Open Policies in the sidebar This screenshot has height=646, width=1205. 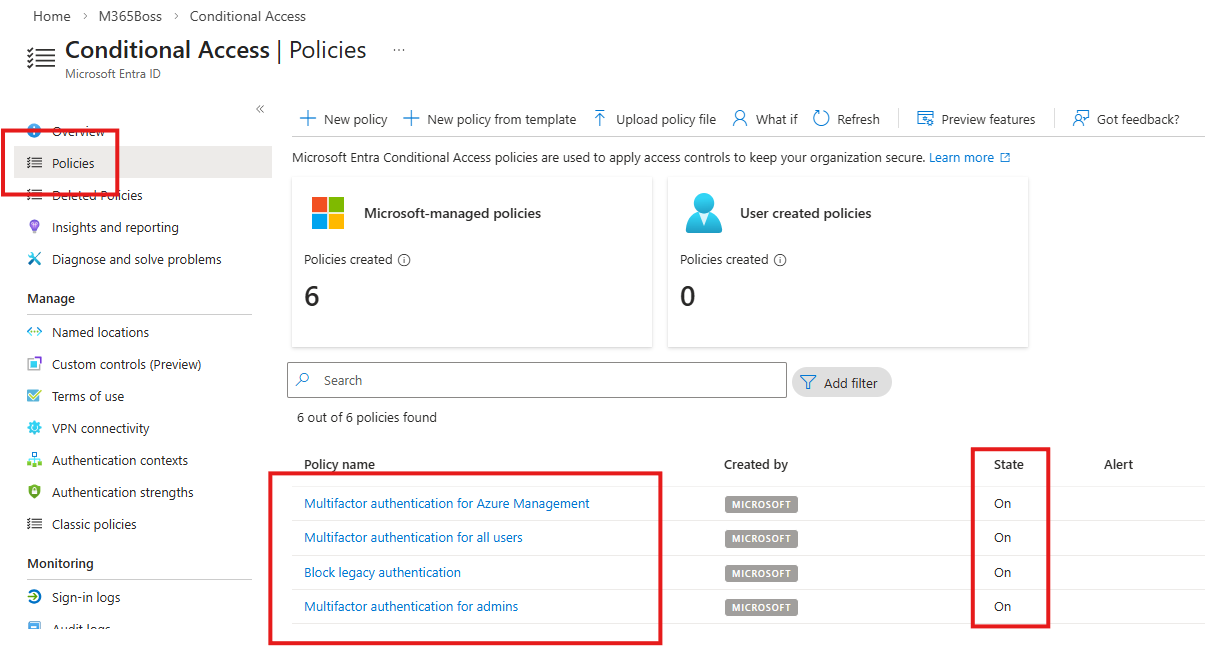click(143, 163)
